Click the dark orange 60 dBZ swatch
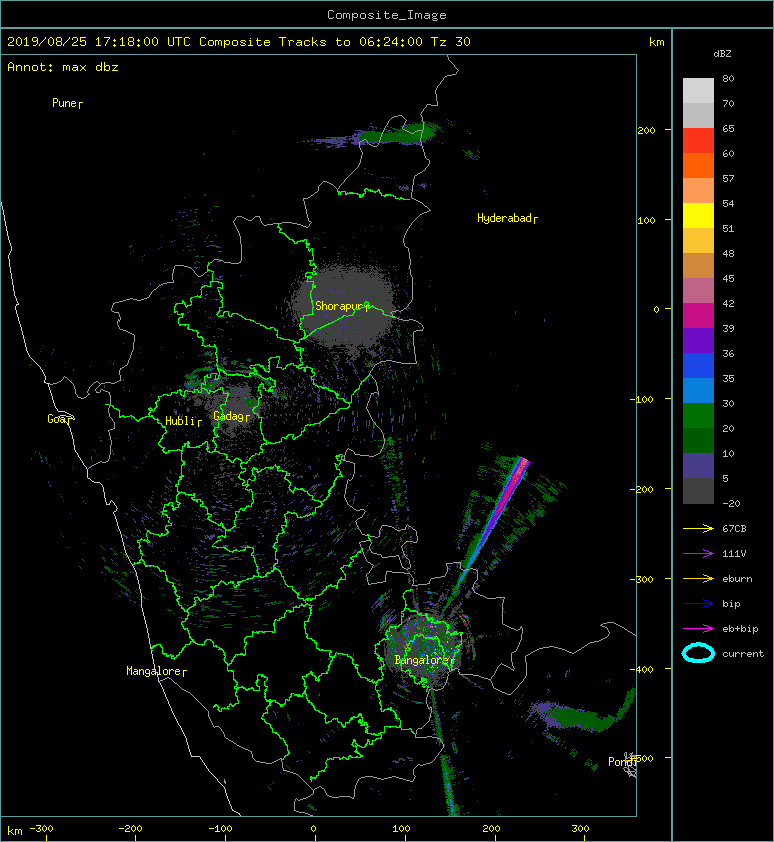The height and width of the screenshot is (842, 774). [x=698, y=165]
